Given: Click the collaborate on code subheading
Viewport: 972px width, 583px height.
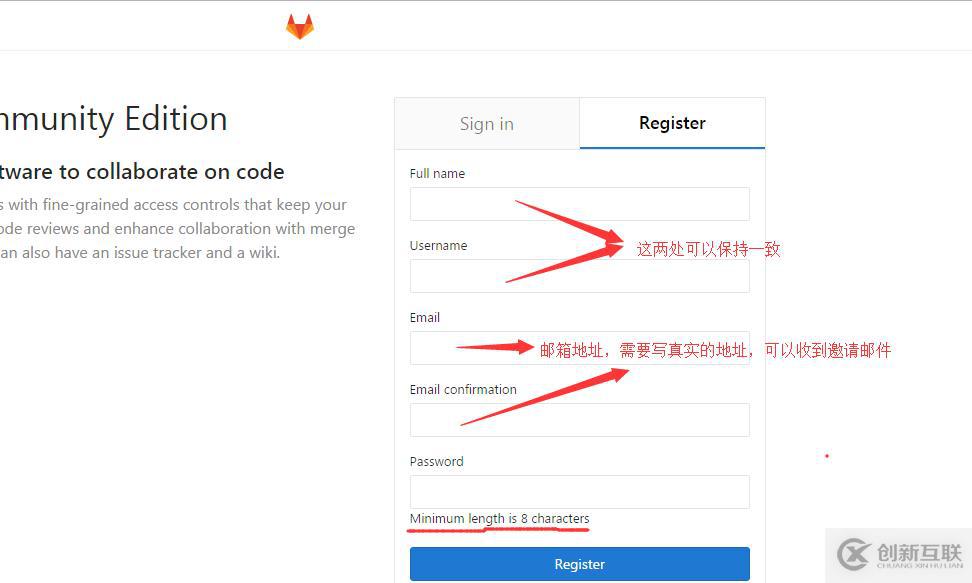Looking at the screenshot, I should [142, 172].
